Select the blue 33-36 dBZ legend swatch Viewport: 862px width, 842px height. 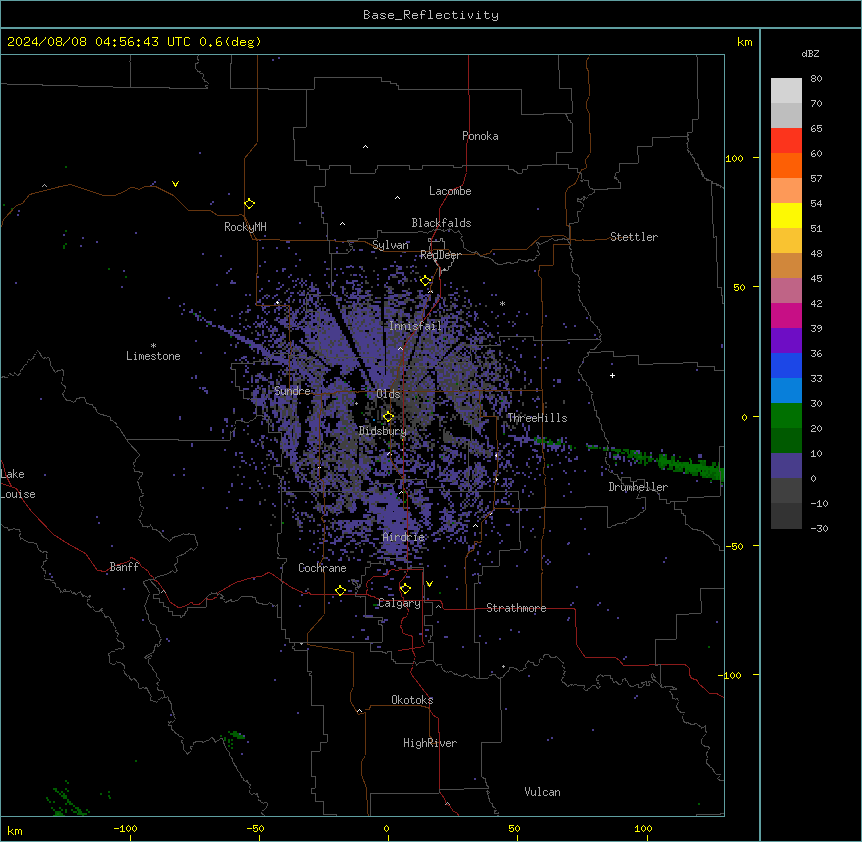(x=786, y=365)
